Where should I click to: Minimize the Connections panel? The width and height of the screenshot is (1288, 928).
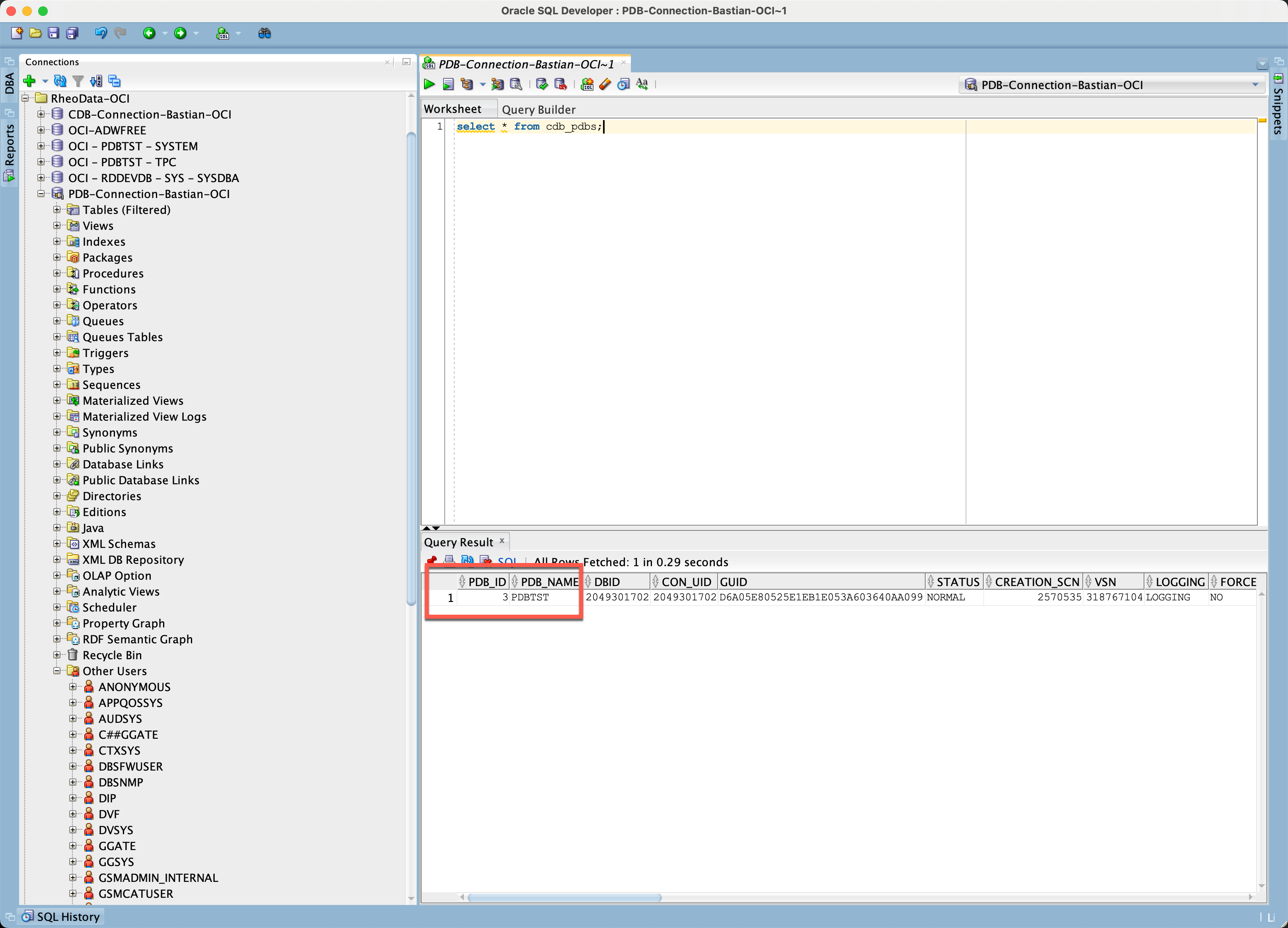click(406, 62)
